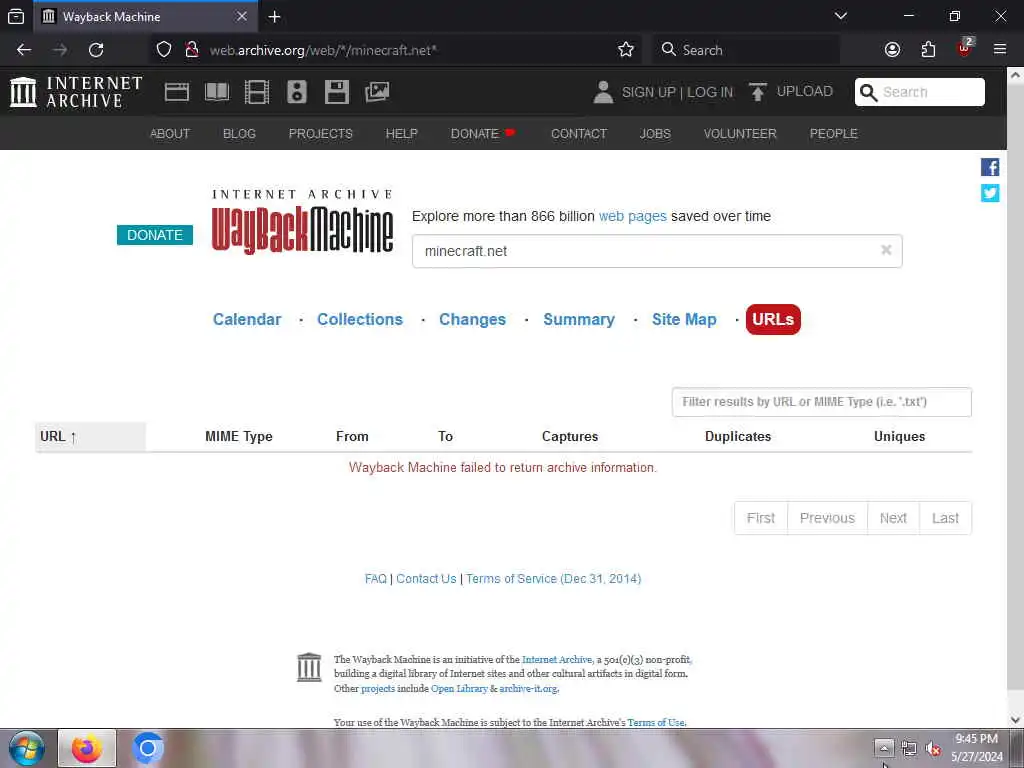
Task: Click the UPLOAD link
Action: pyautogui.click(x=805, y=91)
